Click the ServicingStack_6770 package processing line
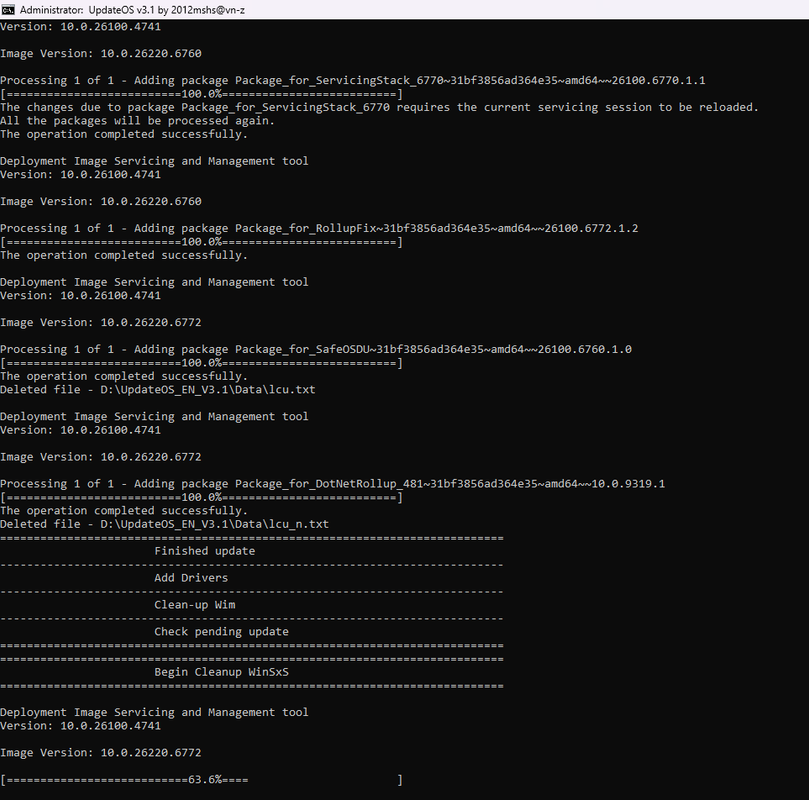 (x=353, y=80)
